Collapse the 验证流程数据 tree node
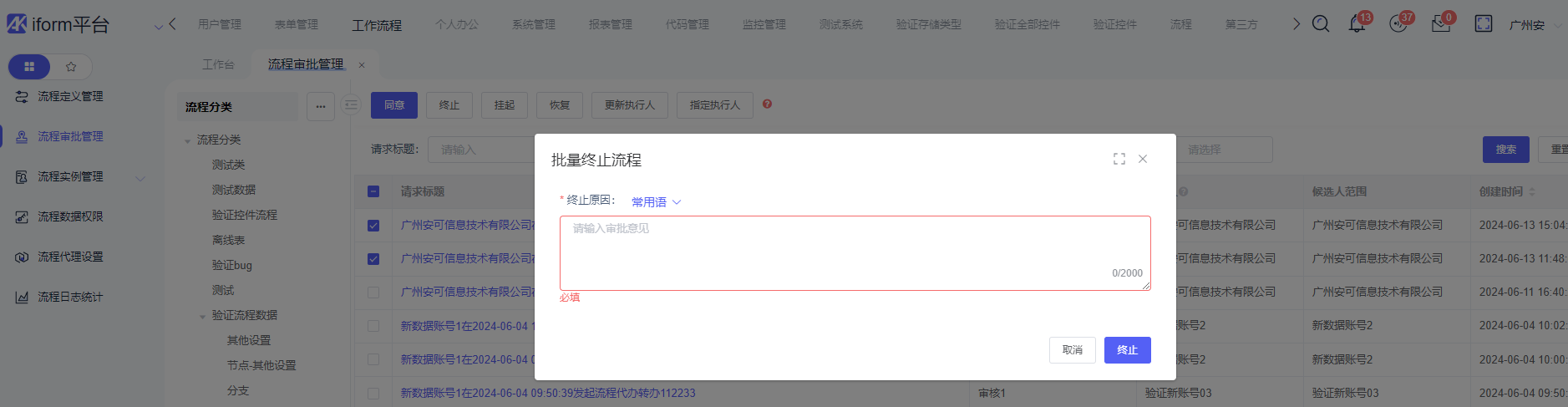 tap(202, 316)
